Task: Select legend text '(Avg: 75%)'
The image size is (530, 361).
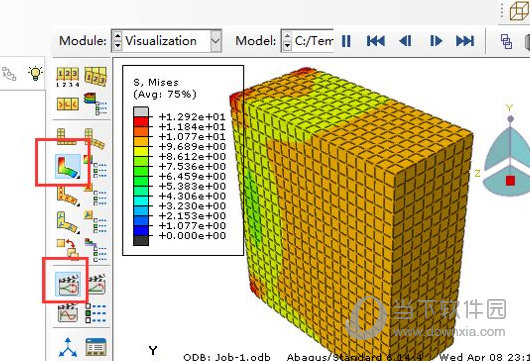Action: 165,94
